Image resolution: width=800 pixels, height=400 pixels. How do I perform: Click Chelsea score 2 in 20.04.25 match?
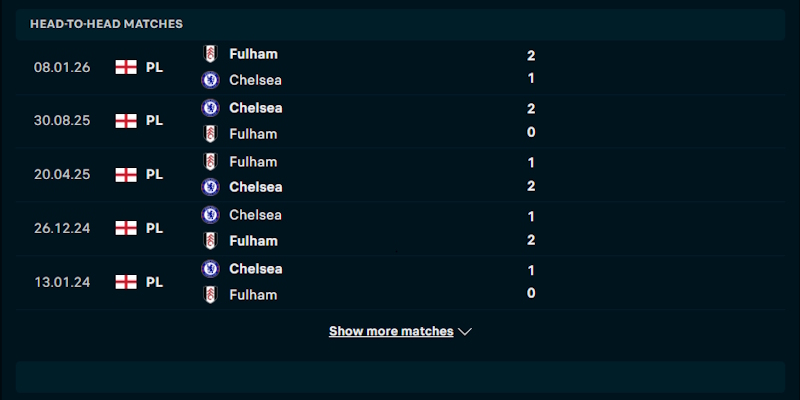click(531, 186)
